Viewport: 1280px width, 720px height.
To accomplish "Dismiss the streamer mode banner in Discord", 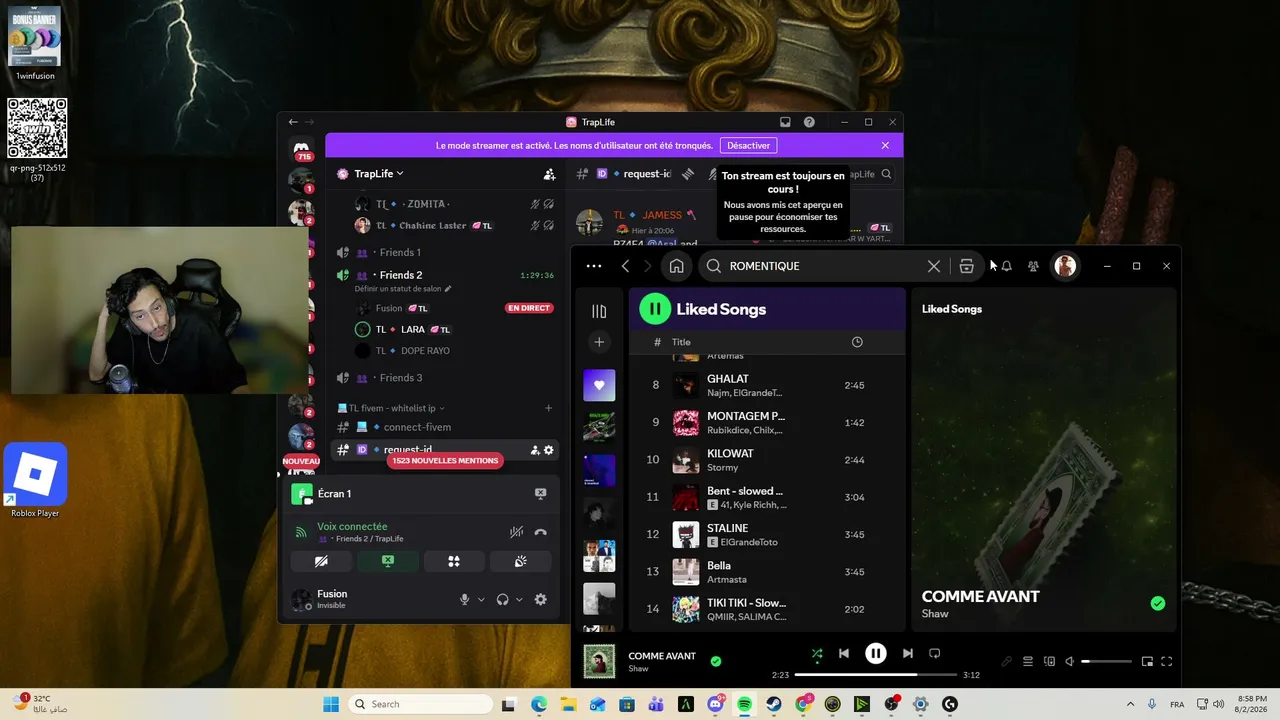I will click(x=885, y=145).
